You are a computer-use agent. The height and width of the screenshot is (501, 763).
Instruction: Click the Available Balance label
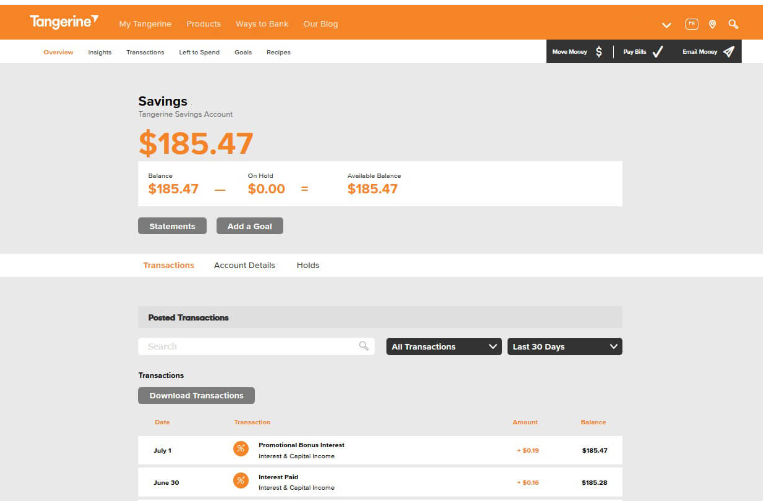click(x=374, y=176)
